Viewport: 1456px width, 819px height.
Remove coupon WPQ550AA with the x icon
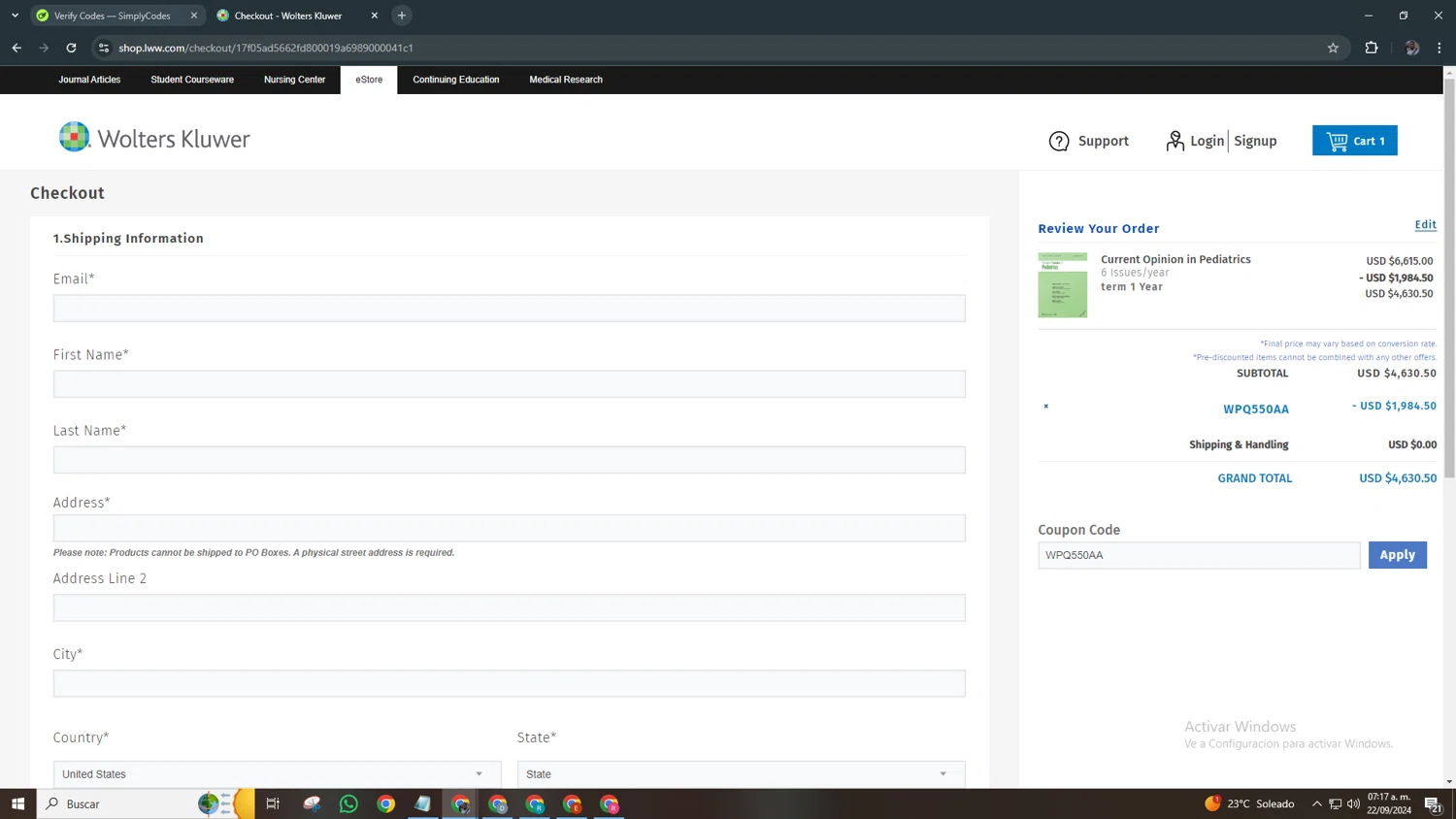1045,407
